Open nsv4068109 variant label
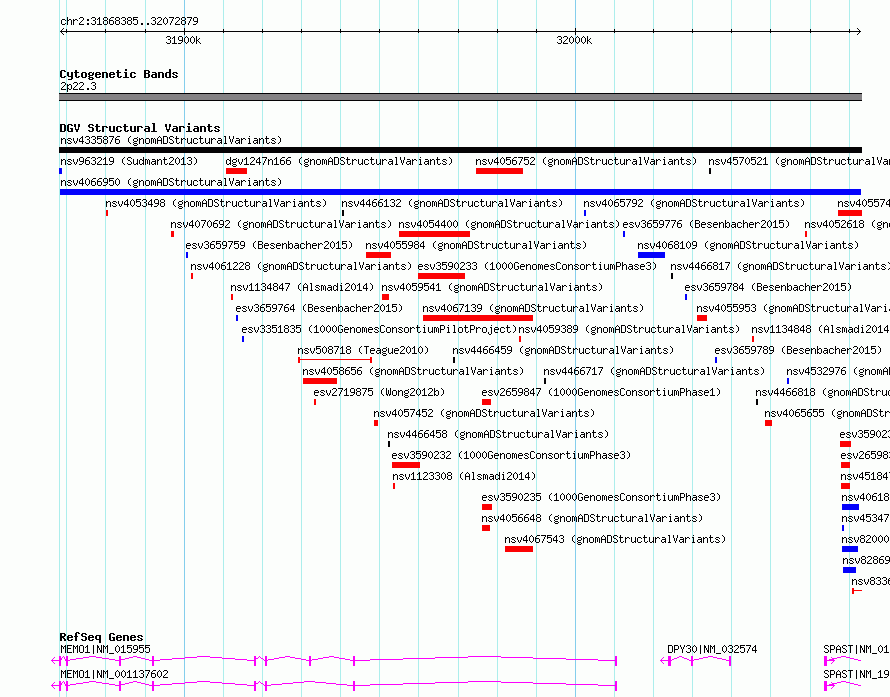 click(748, 245)
